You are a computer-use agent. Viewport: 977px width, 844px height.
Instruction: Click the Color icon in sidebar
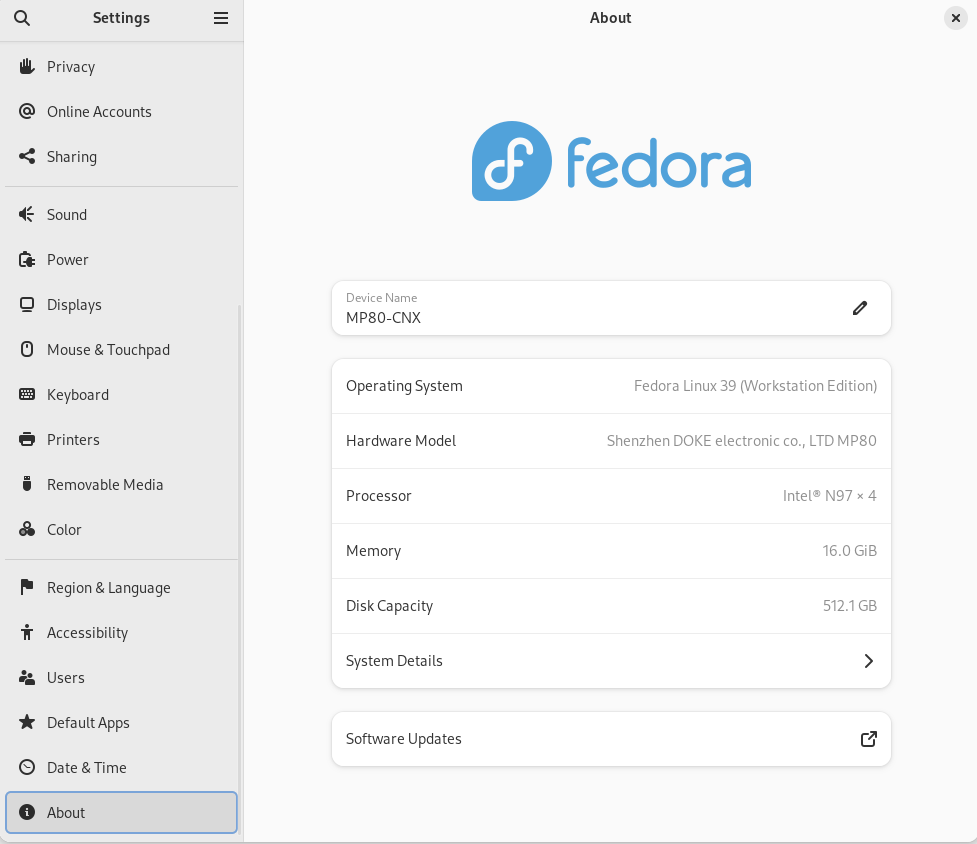pyautogui.click(x=27, y=529)
